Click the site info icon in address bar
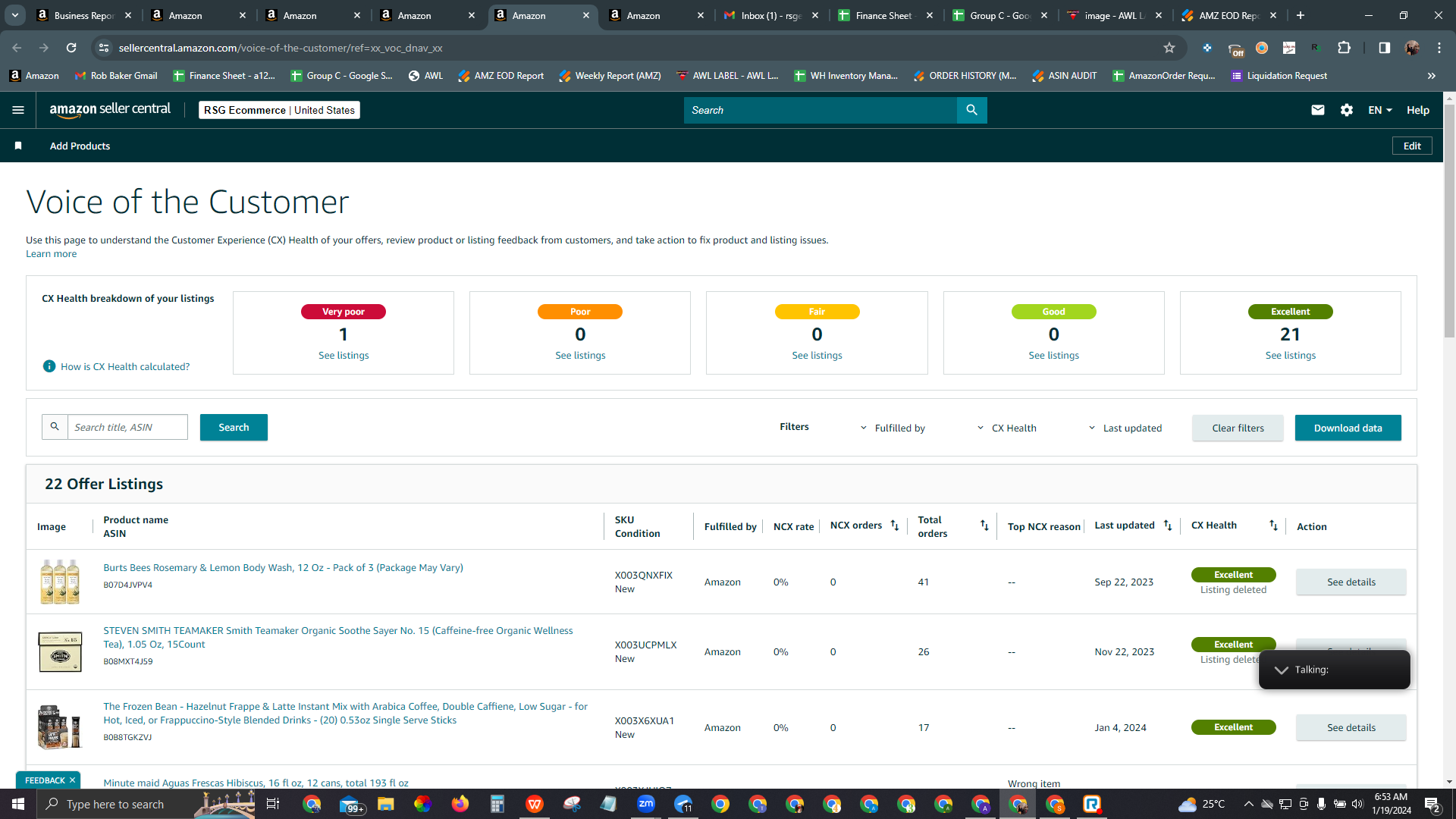Image resolution: width=1456 pixels, height=819 pixels. click(x=104, y=48)
